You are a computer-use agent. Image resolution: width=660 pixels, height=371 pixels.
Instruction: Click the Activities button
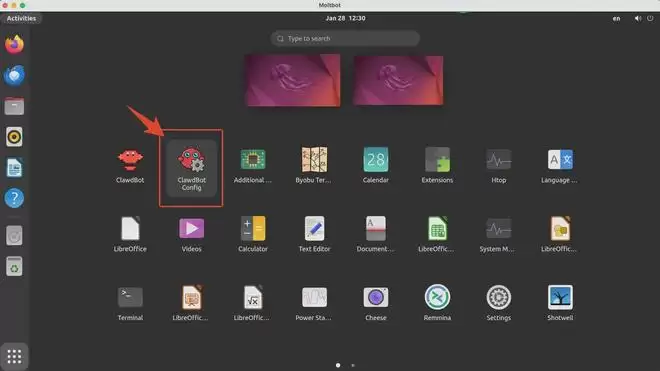point(21,18)
